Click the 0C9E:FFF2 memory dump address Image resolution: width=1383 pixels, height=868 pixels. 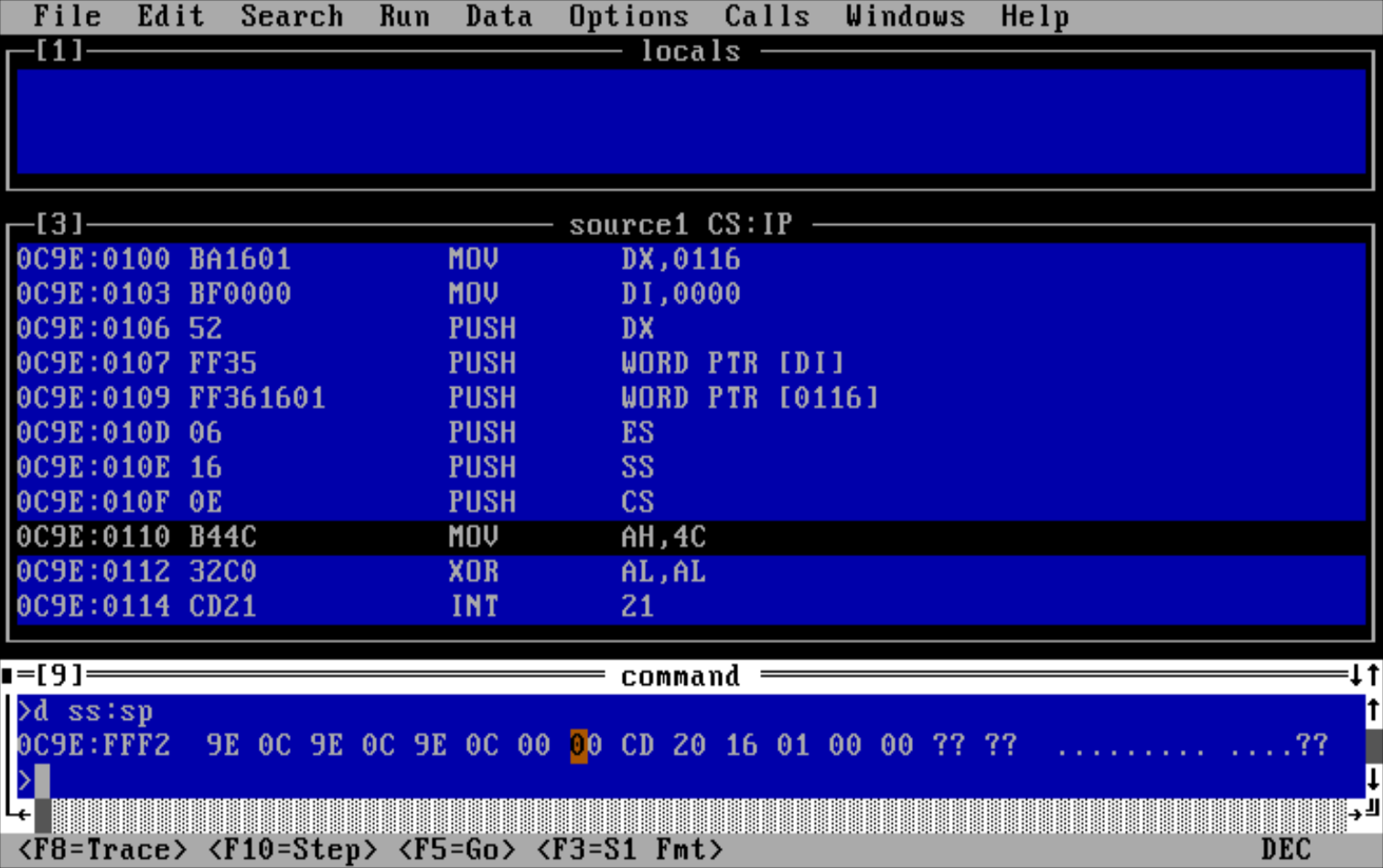pos(94,746)
